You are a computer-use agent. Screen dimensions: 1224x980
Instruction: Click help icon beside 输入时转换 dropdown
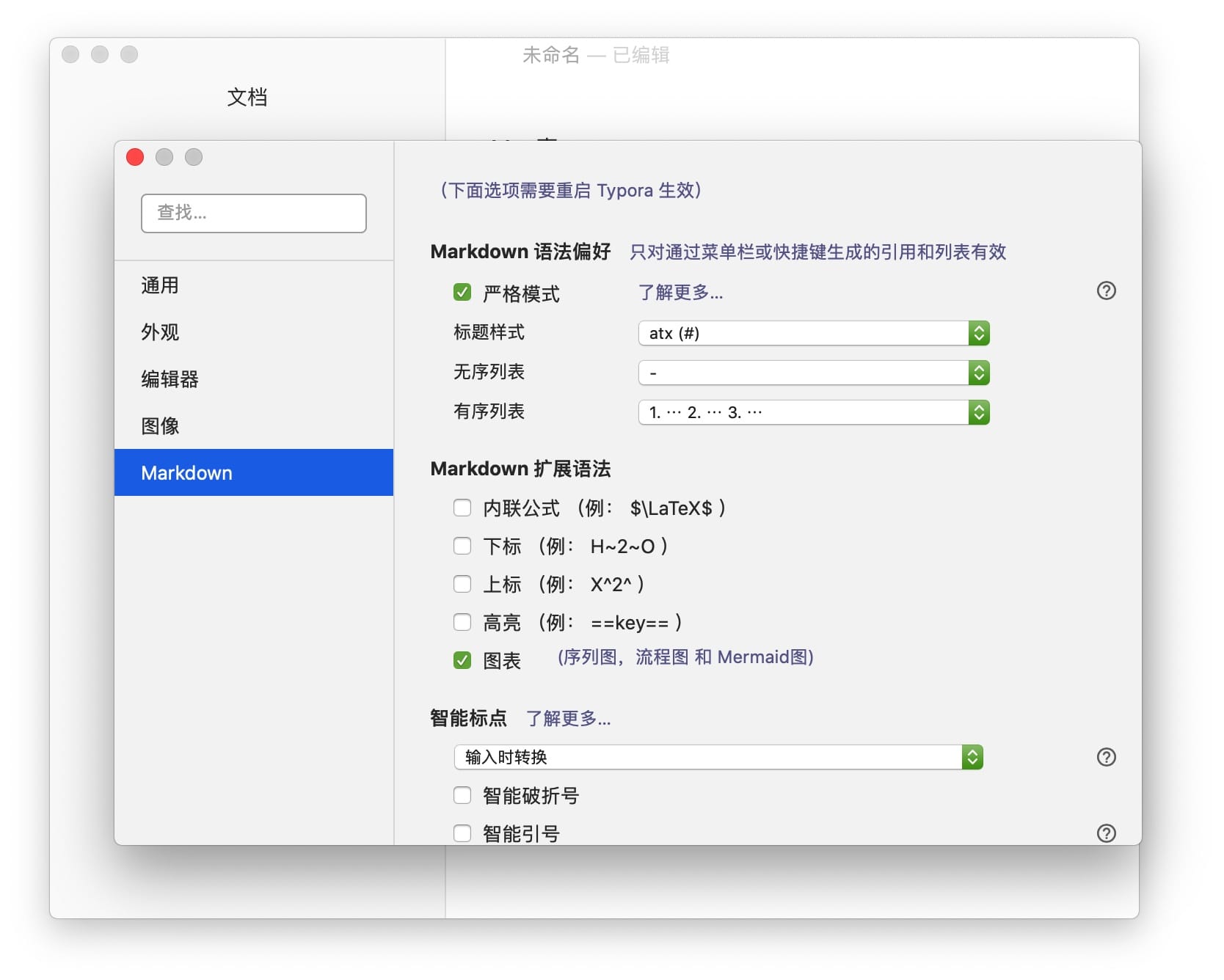click(1106, 757)
